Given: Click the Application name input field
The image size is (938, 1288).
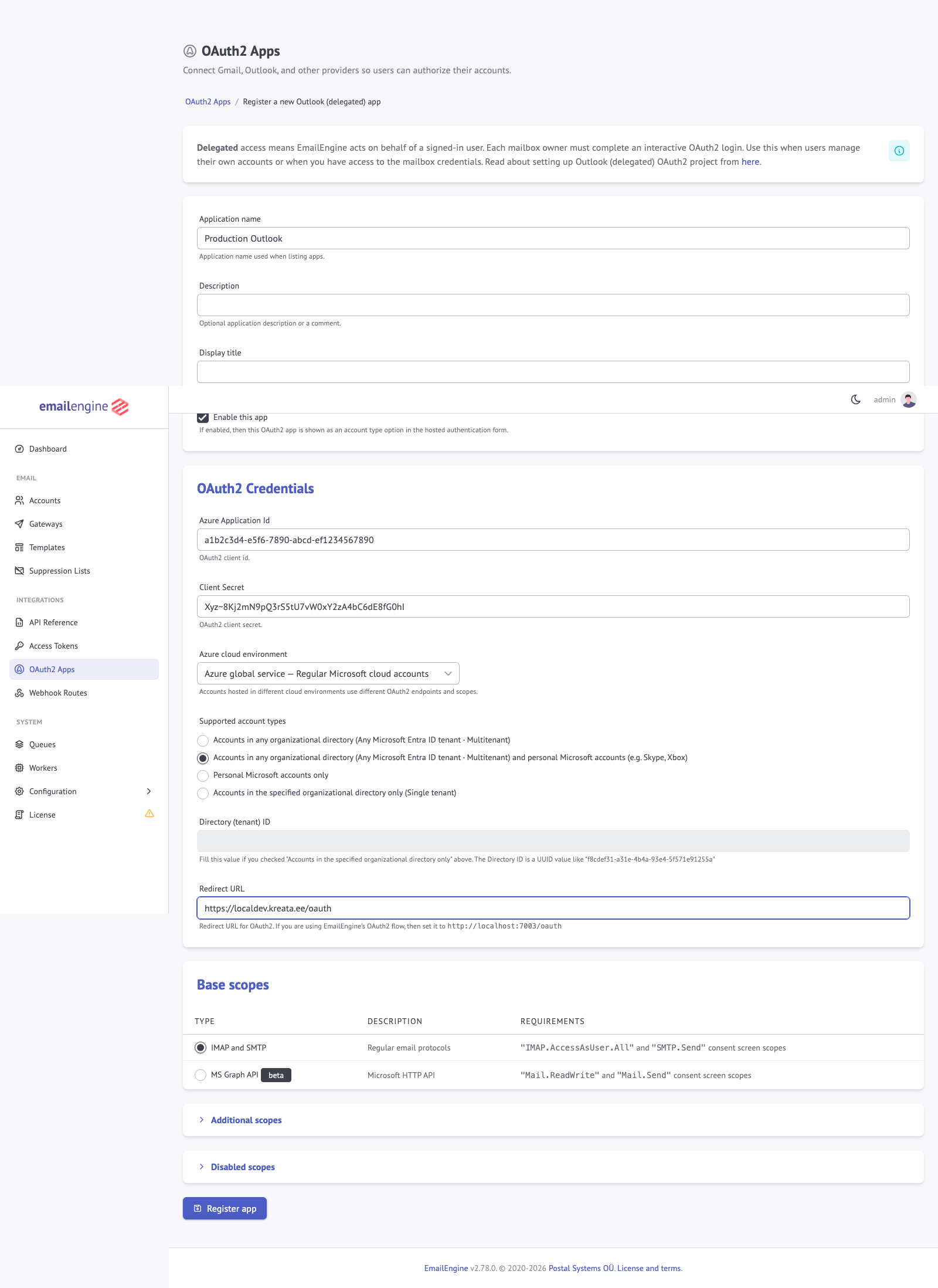Looking at the screenshot, I should pyautogui.click(x=553, y=238).
